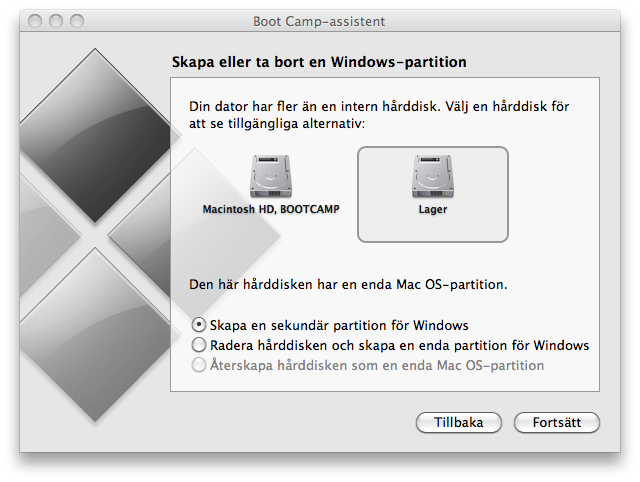Select 'Radera hårddisken' radio option

click(199, 345)
